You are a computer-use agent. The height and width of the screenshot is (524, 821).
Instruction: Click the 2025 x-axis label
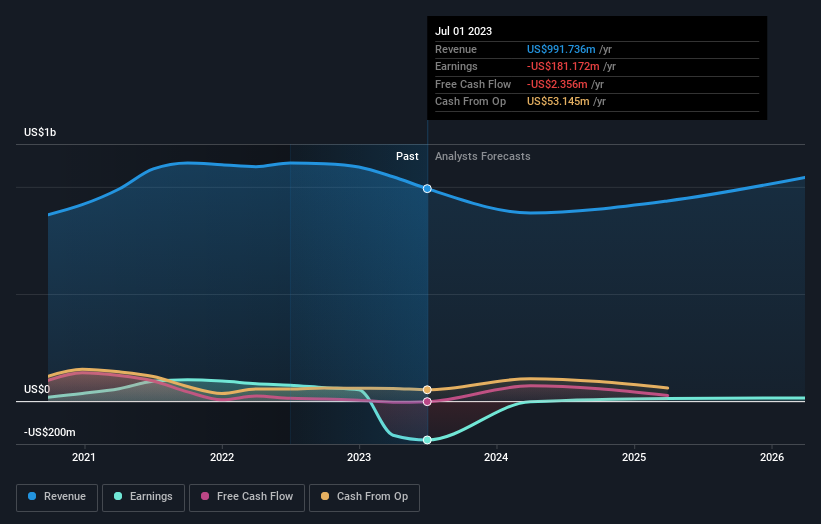[634, 457]
